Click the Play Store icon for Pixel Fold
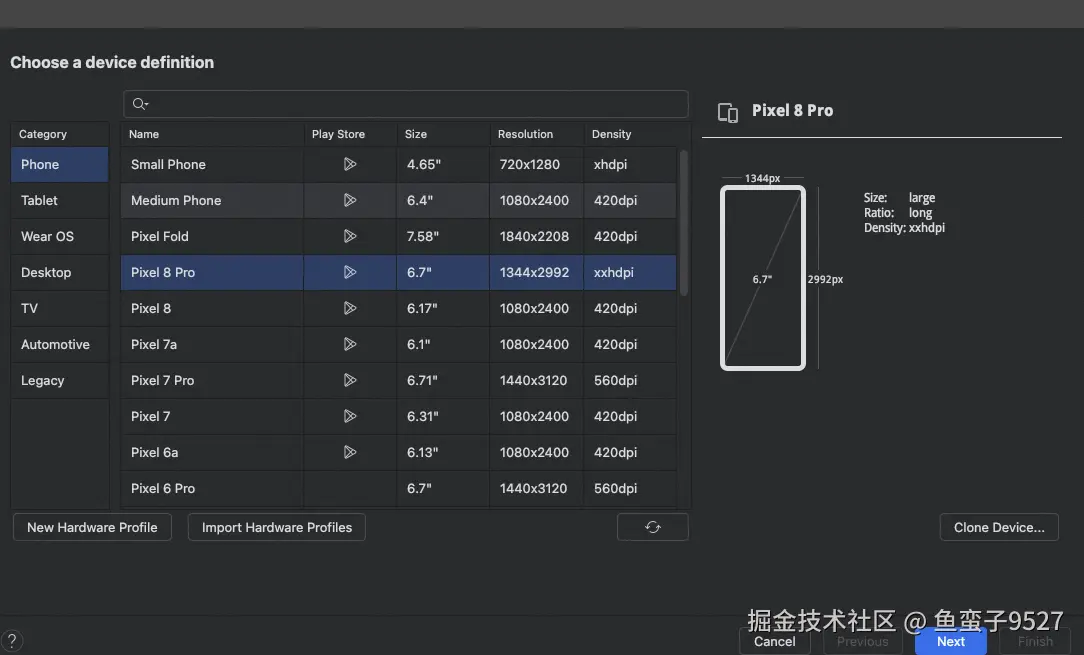Screen dimensions: 1084x655 [x=350, y=236]
